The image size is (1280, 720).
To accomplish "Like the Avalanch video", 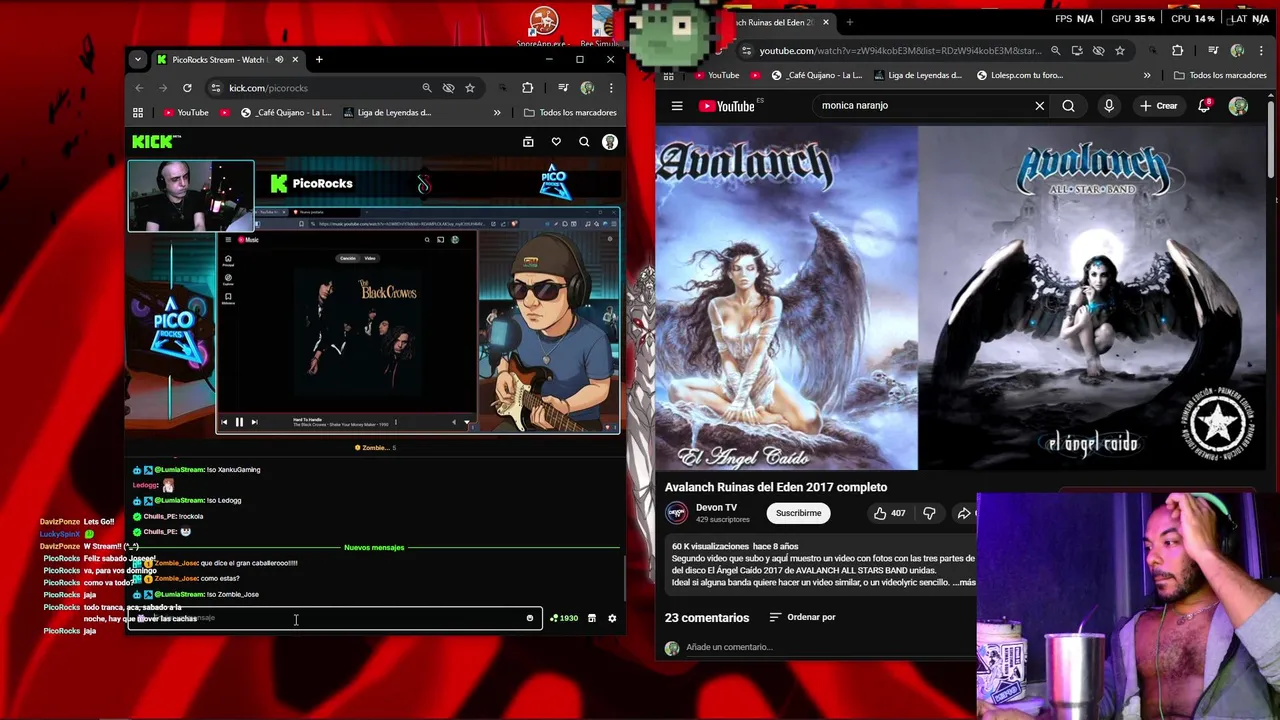I will click(889, 513).
